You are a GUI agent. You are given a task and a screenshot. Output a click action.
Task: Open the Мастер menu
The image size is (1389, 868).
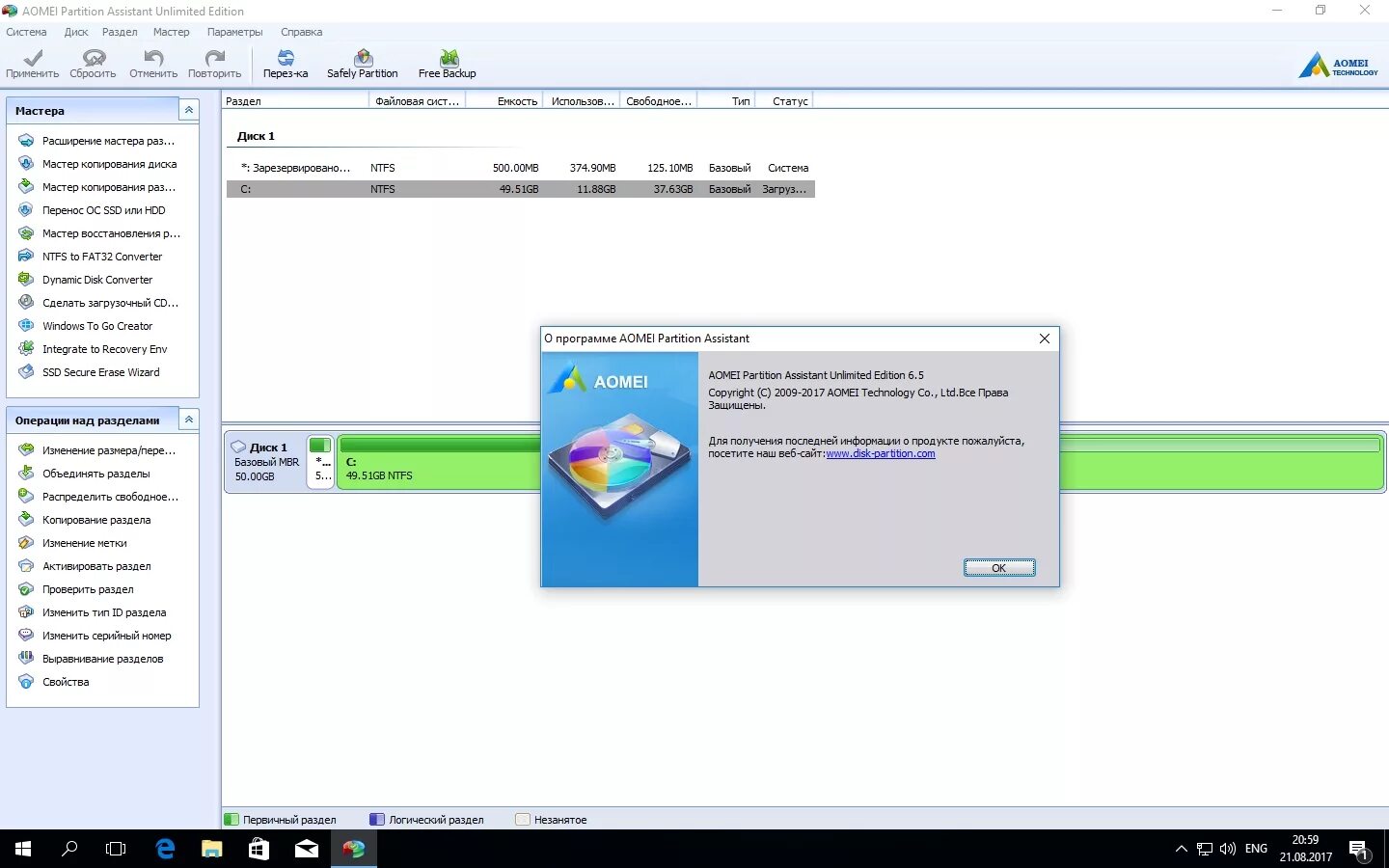click(172, 32)
